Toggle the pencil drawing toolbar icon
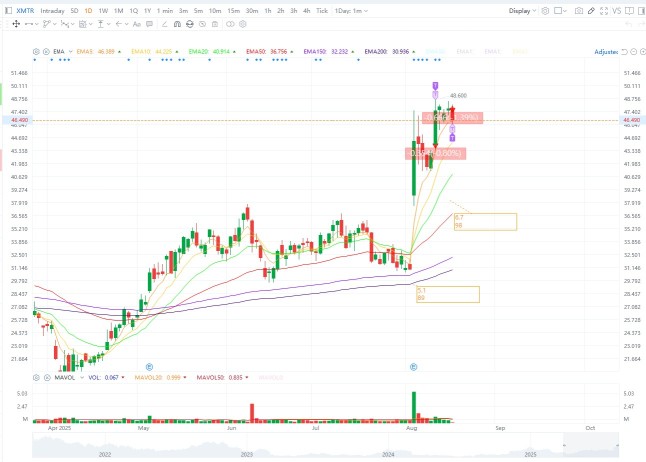 [x=591, y=11]
